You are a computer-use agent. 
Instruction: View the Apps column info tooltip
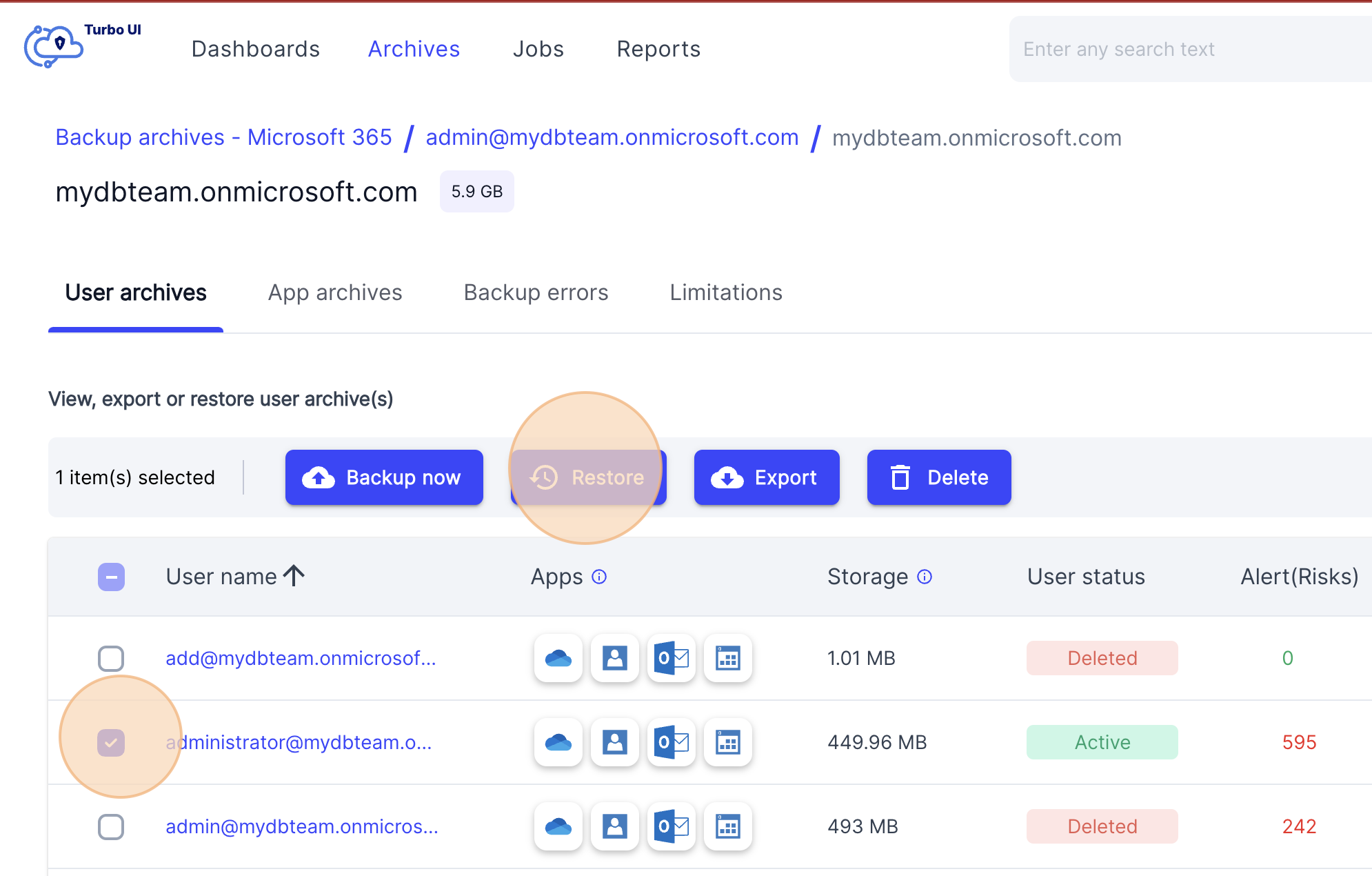click(x=600, y=577)
